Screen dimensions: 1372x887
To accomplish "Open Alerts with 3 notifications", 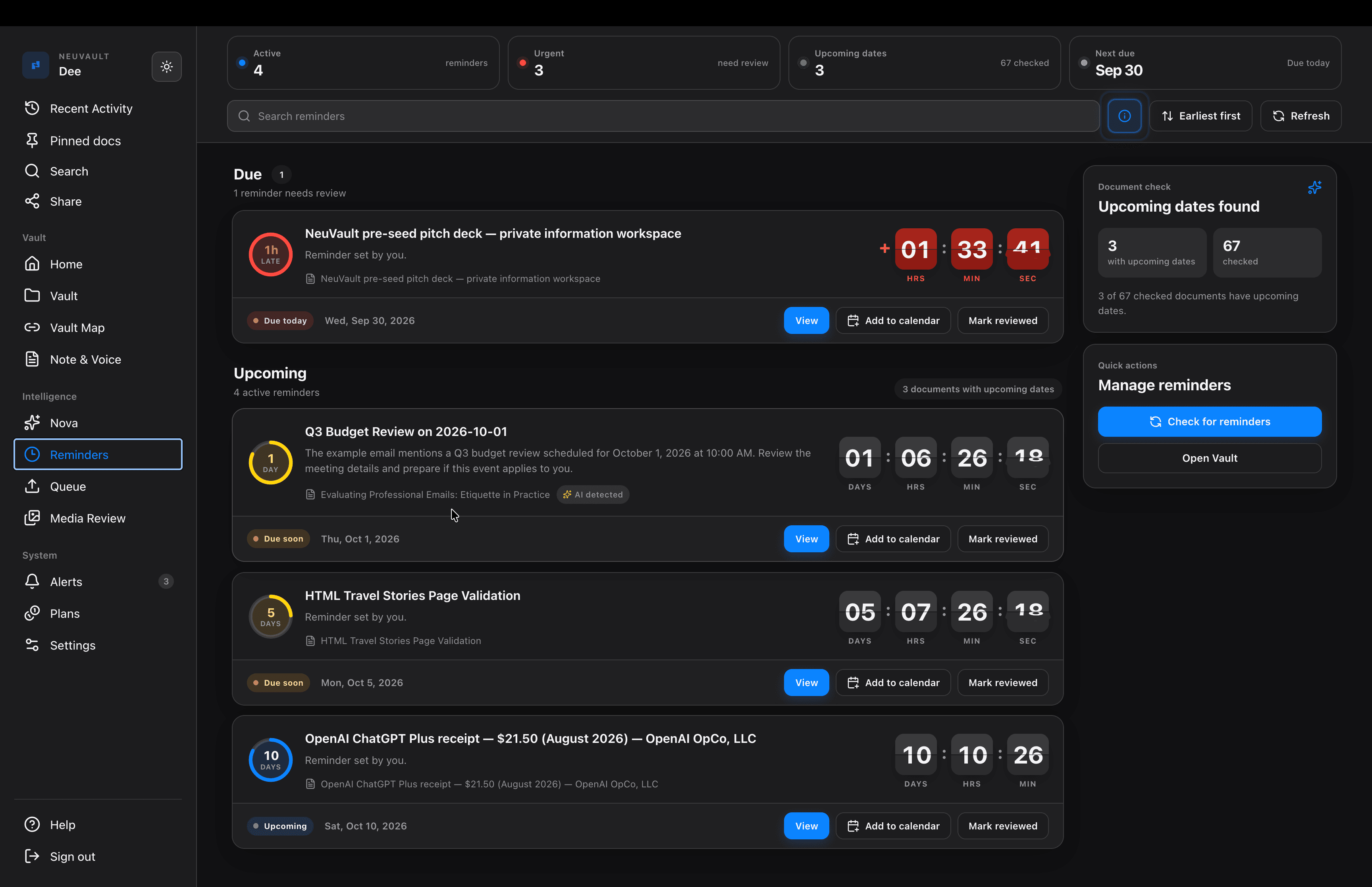I will (98, 582).
